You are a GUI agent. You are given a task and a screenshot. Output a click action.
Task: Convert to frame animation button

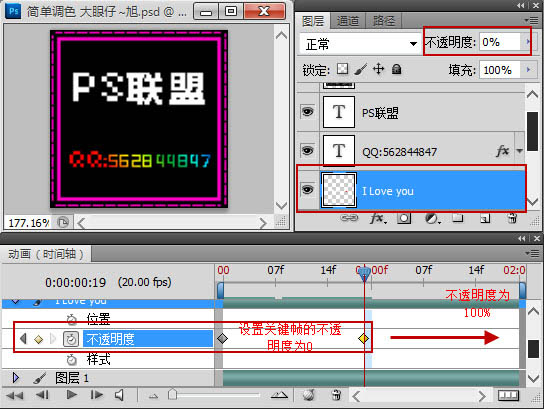(x=508, y=395)
